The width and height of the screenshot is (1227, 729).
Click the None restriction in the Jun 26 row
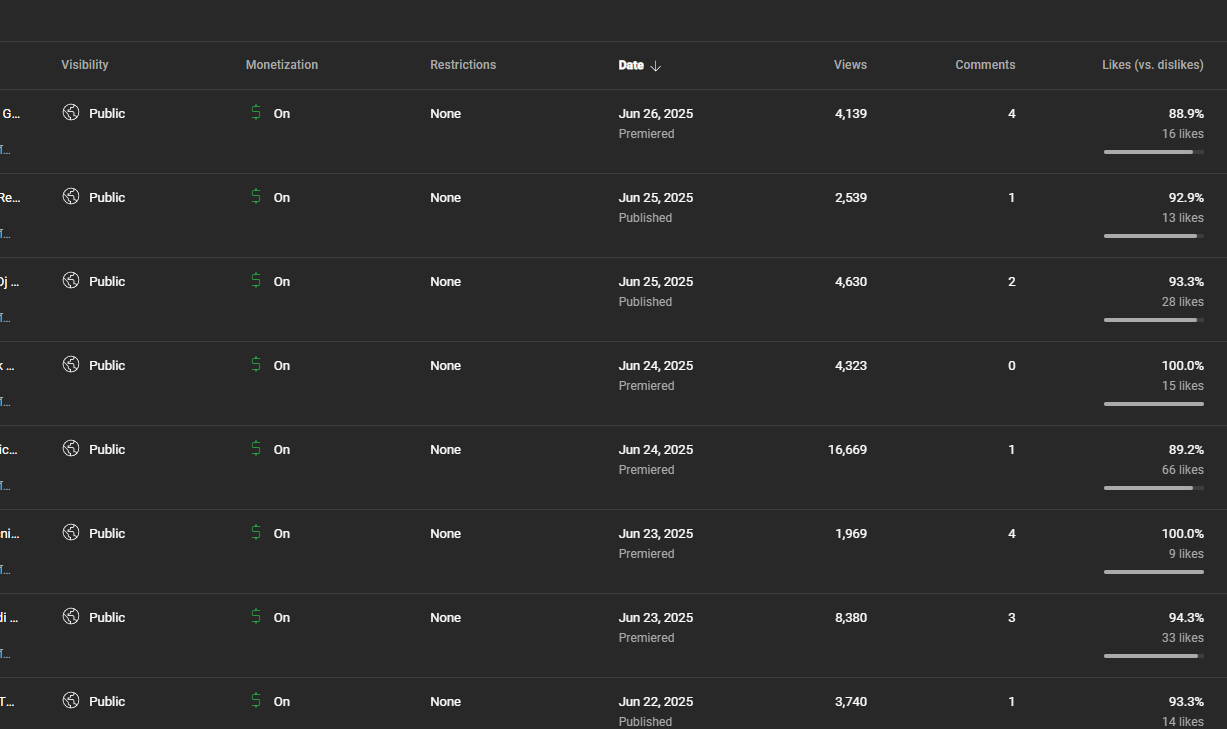(x=446, y=114)
